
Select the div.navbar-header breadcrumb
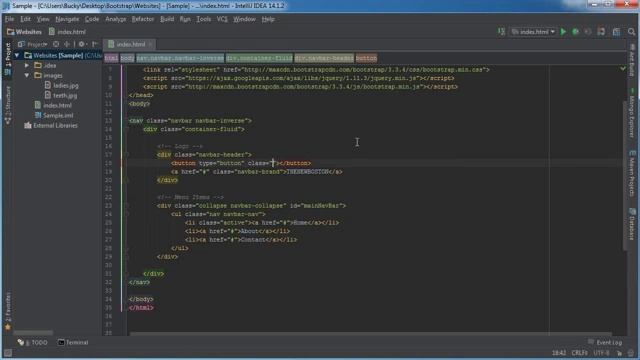click(324, 58)
